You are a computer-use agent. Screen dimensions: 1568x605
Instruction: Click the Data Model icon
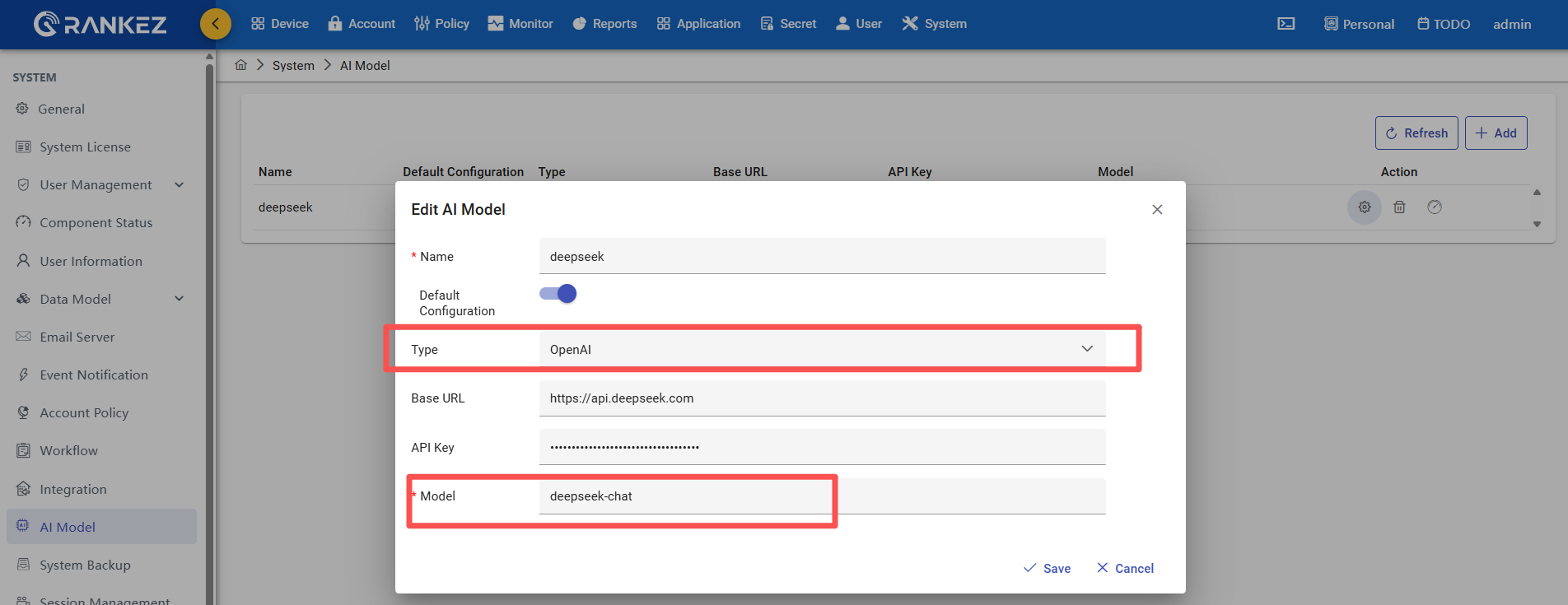(23, 299)
